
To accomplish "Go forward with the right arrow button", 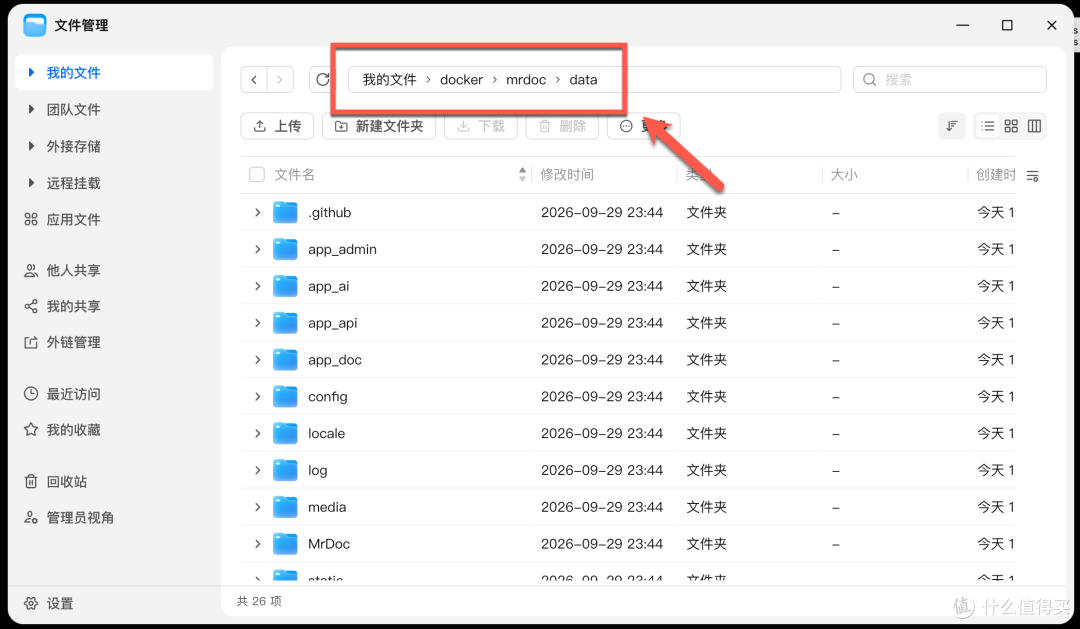I will tap(280, 80).
